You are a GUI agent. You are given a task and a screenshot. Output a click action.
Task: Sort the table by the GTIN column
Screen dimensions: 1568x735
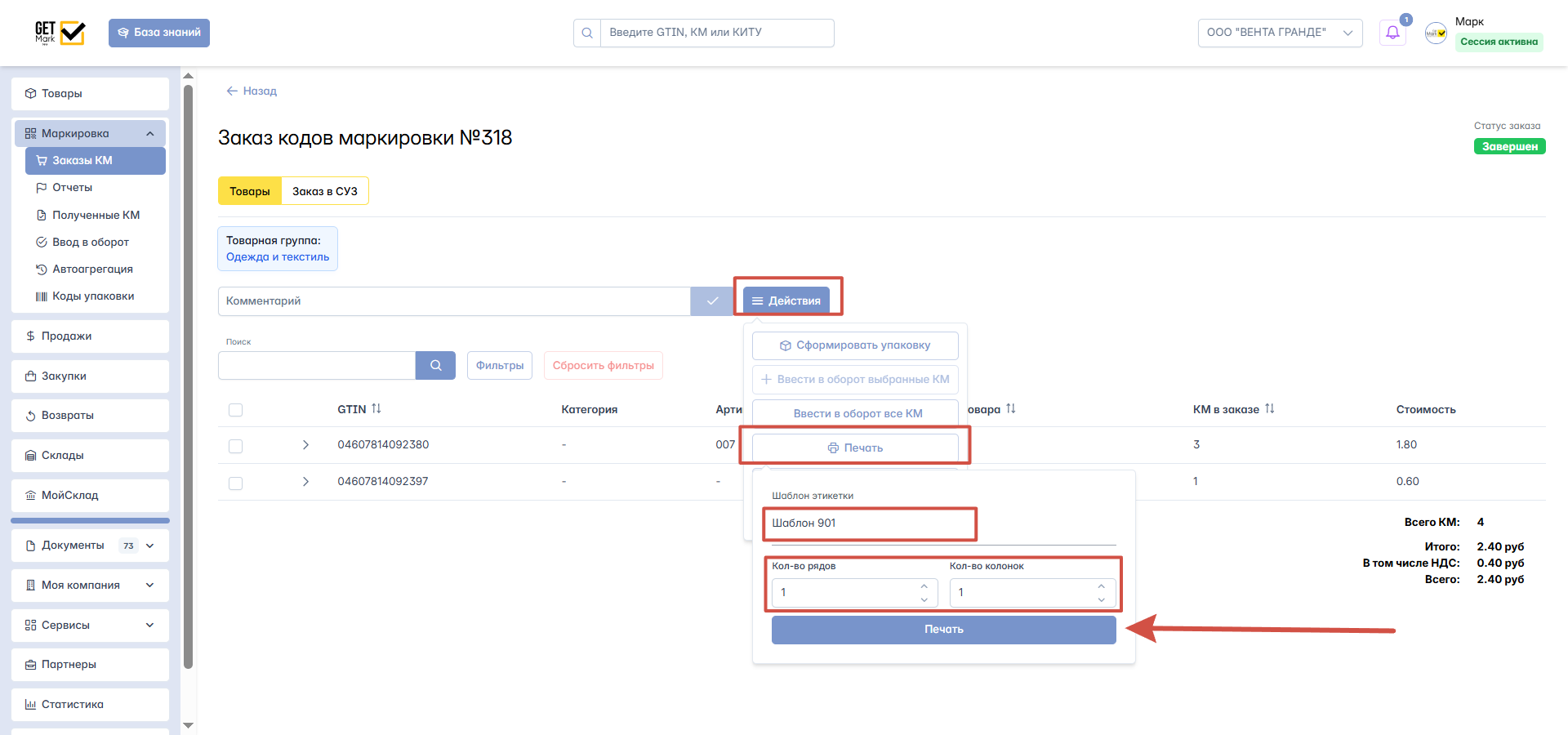tap(376, 409)
